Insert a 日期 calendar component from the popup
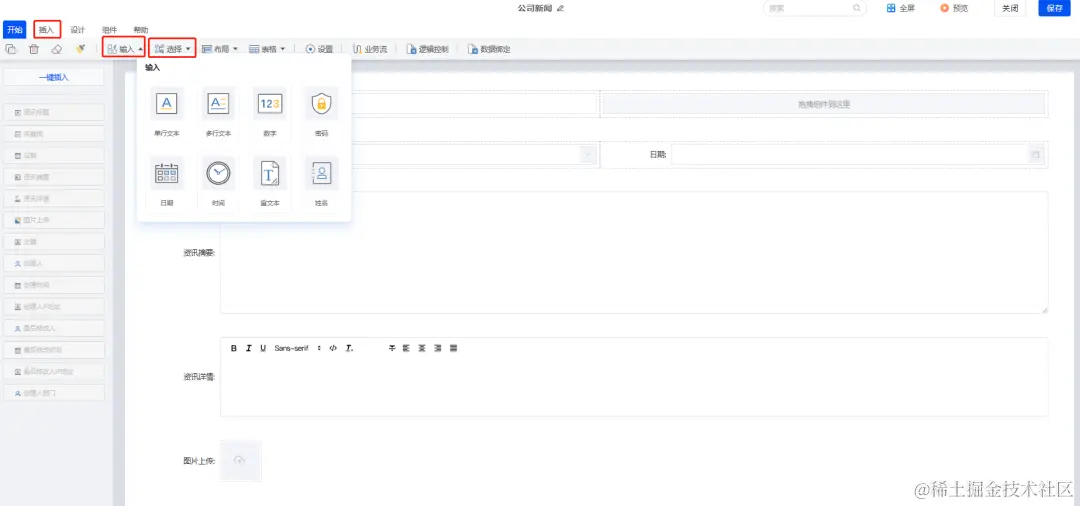 [167, 182]
